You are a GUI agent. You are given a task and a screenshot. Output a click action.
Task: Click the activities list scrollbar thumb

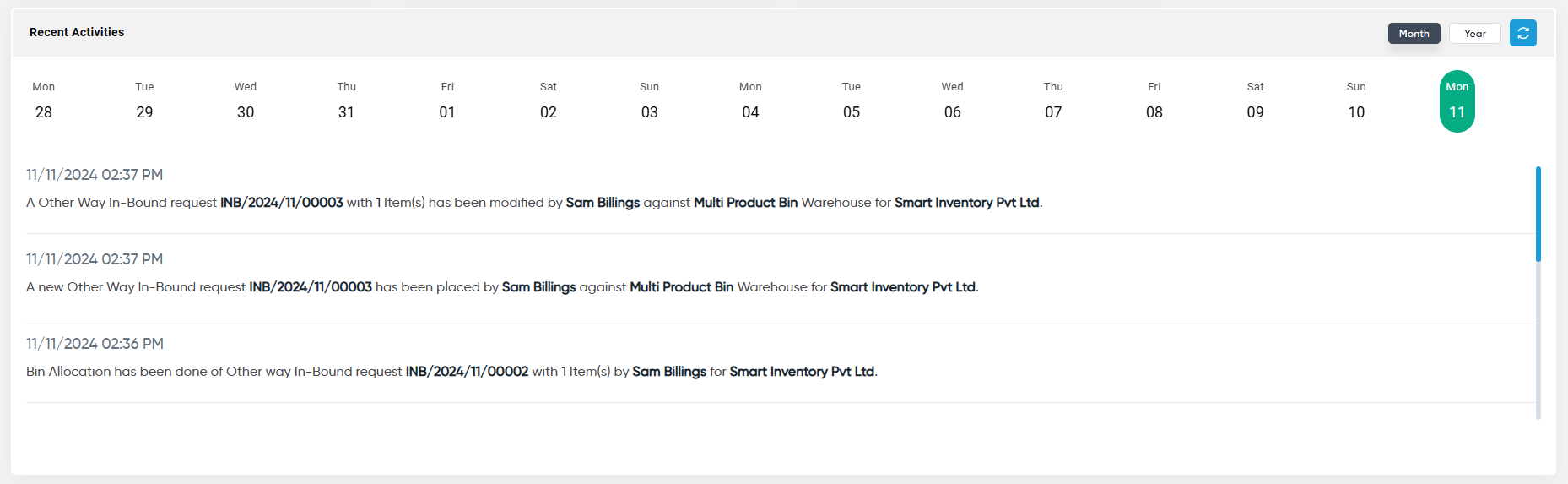click(1538, 214)
